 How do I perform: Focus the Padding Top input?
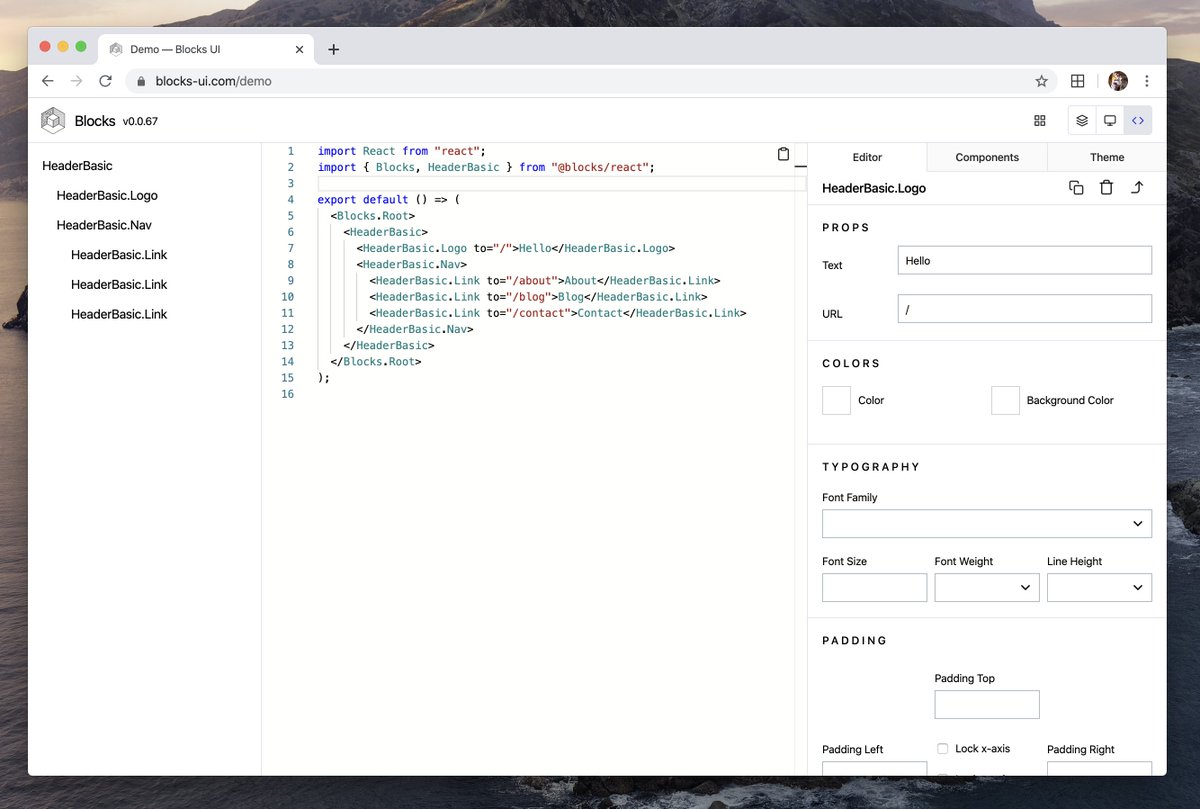[987, 704]
